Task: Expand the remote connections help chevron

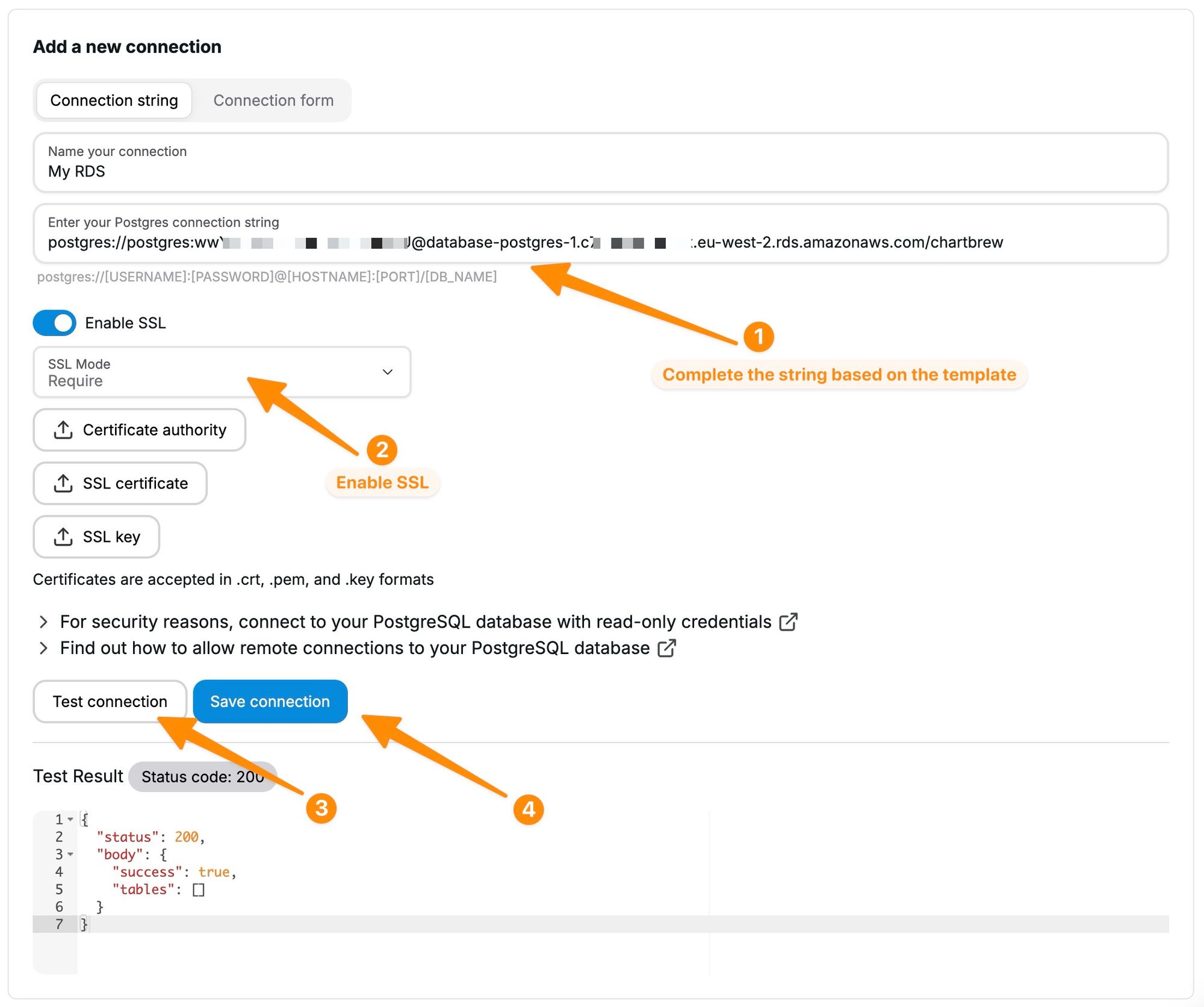Action: [x=43, y=649]
